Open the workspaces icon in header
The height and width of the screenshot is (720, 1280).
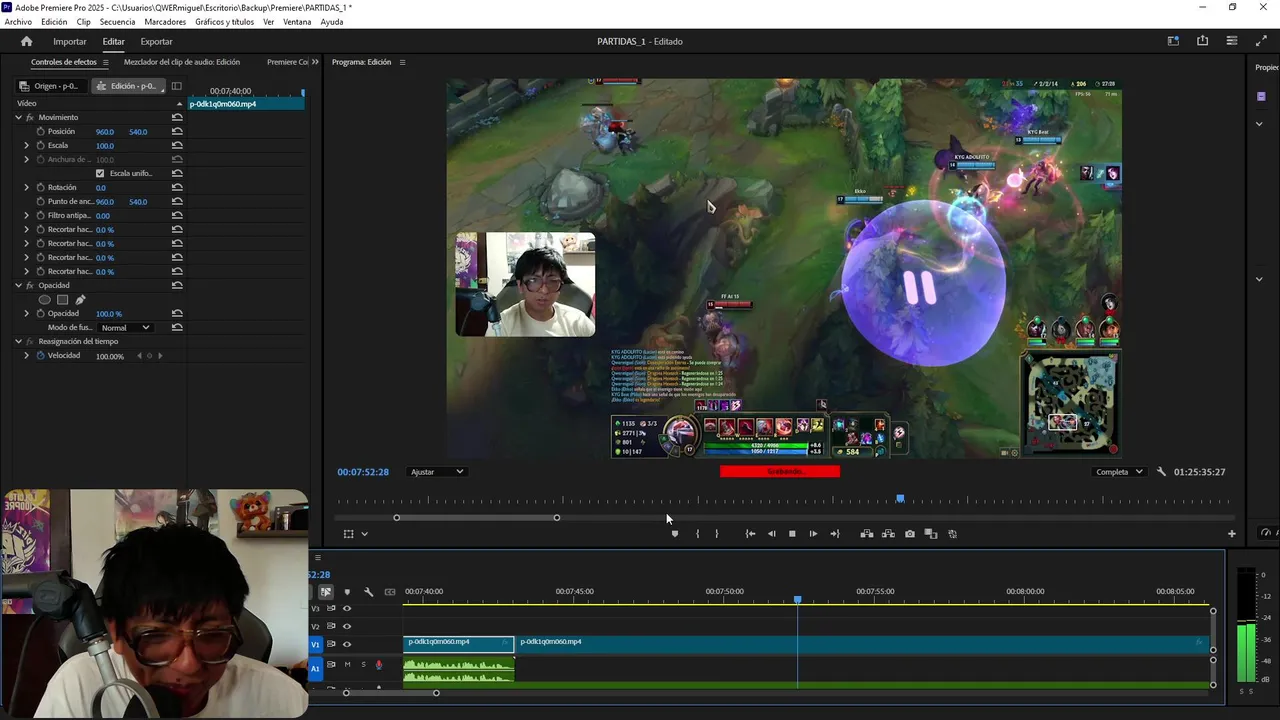(1173, 41)
